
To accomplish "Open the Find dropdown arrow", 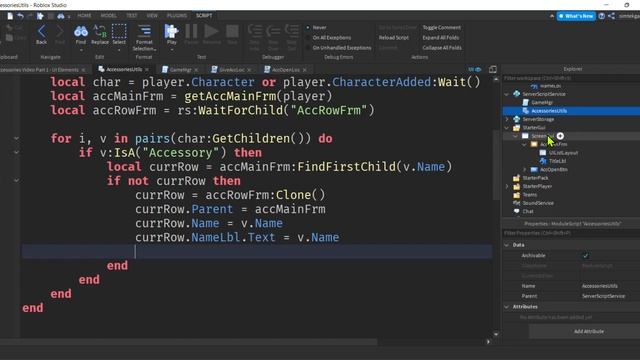I will [81, 50].
